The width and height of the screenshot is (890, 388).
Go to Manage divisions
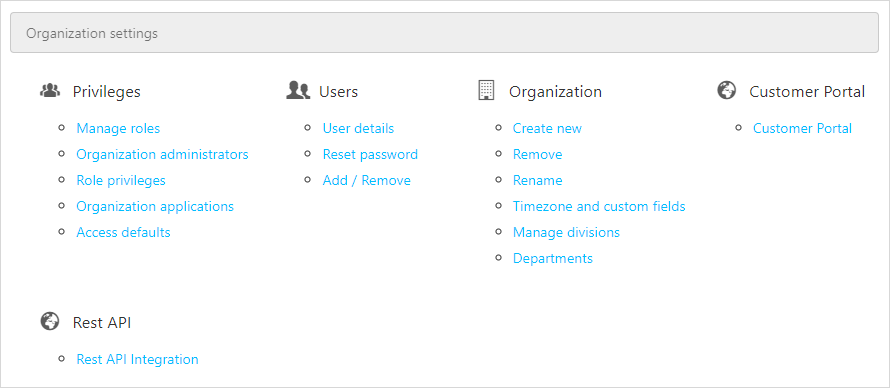coord(566,233)
